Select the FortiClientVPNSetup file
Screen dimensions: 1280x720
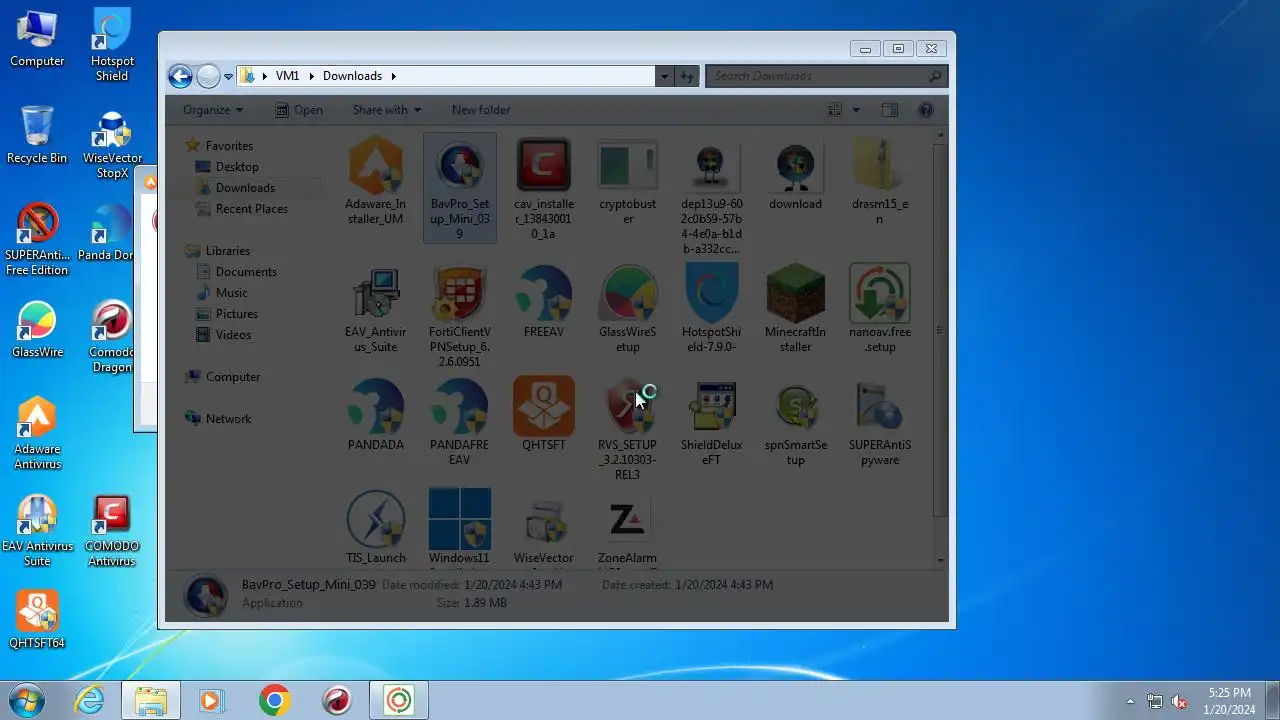[460, 318]
